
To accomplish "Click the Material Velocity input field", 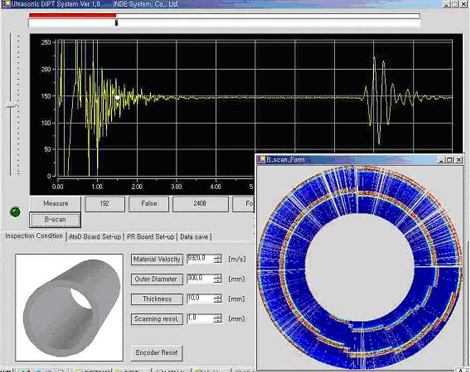I will point(201,259).
